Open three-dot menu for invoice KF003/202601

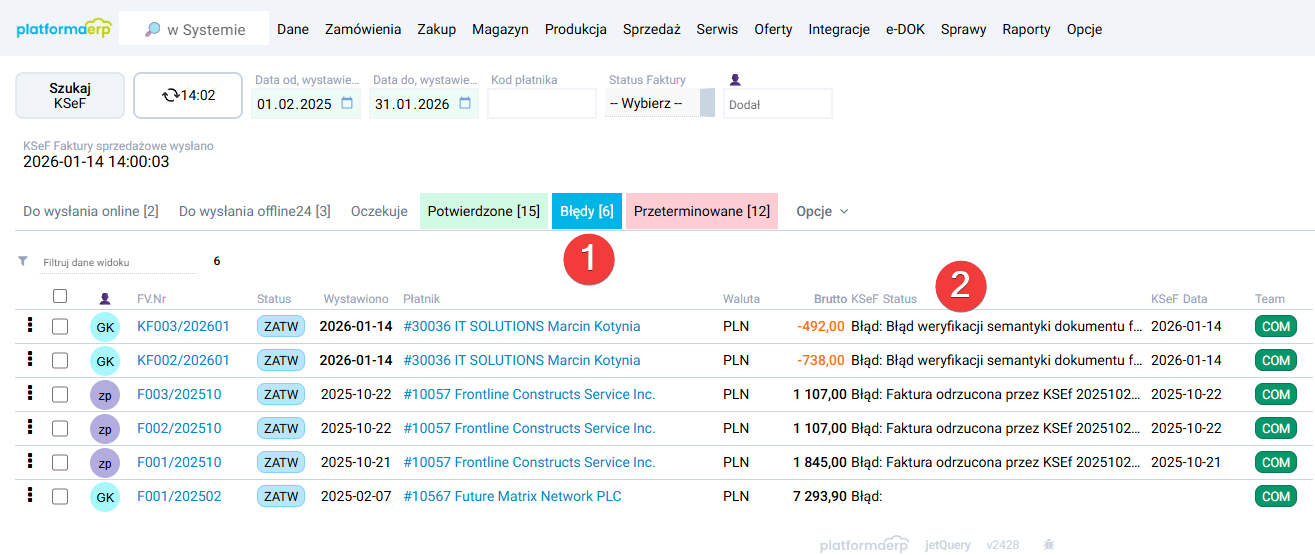pyautogui.click(x=30, y=326)
